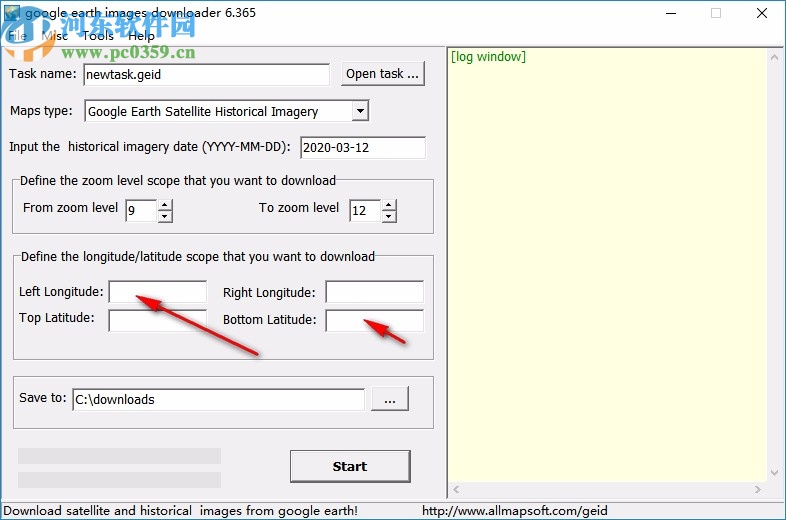Open the Help menu
The image size is (786, 520).
click(141, 36)
